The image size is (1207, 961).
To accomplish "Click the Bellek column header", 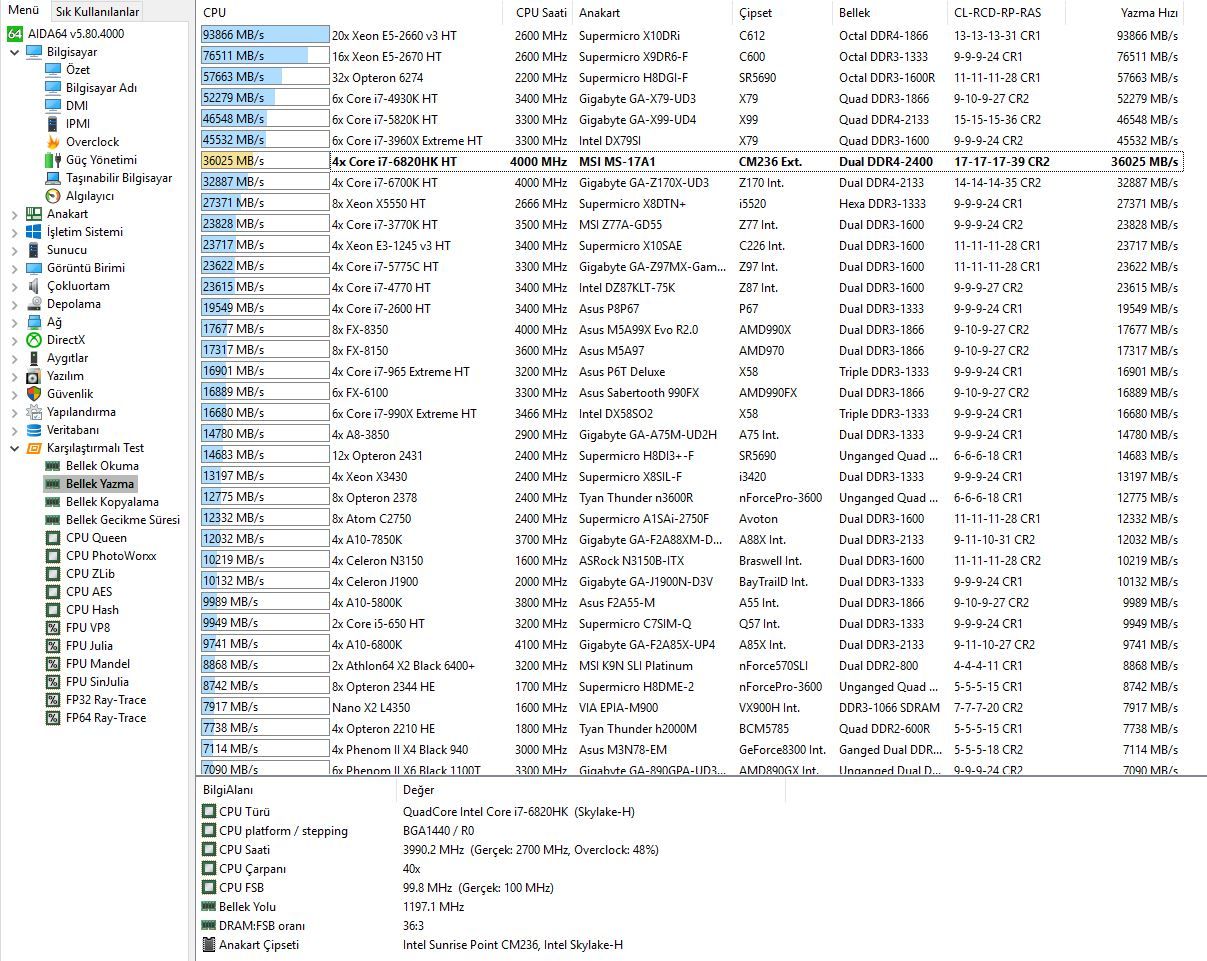I will click(x=891, y=13).
